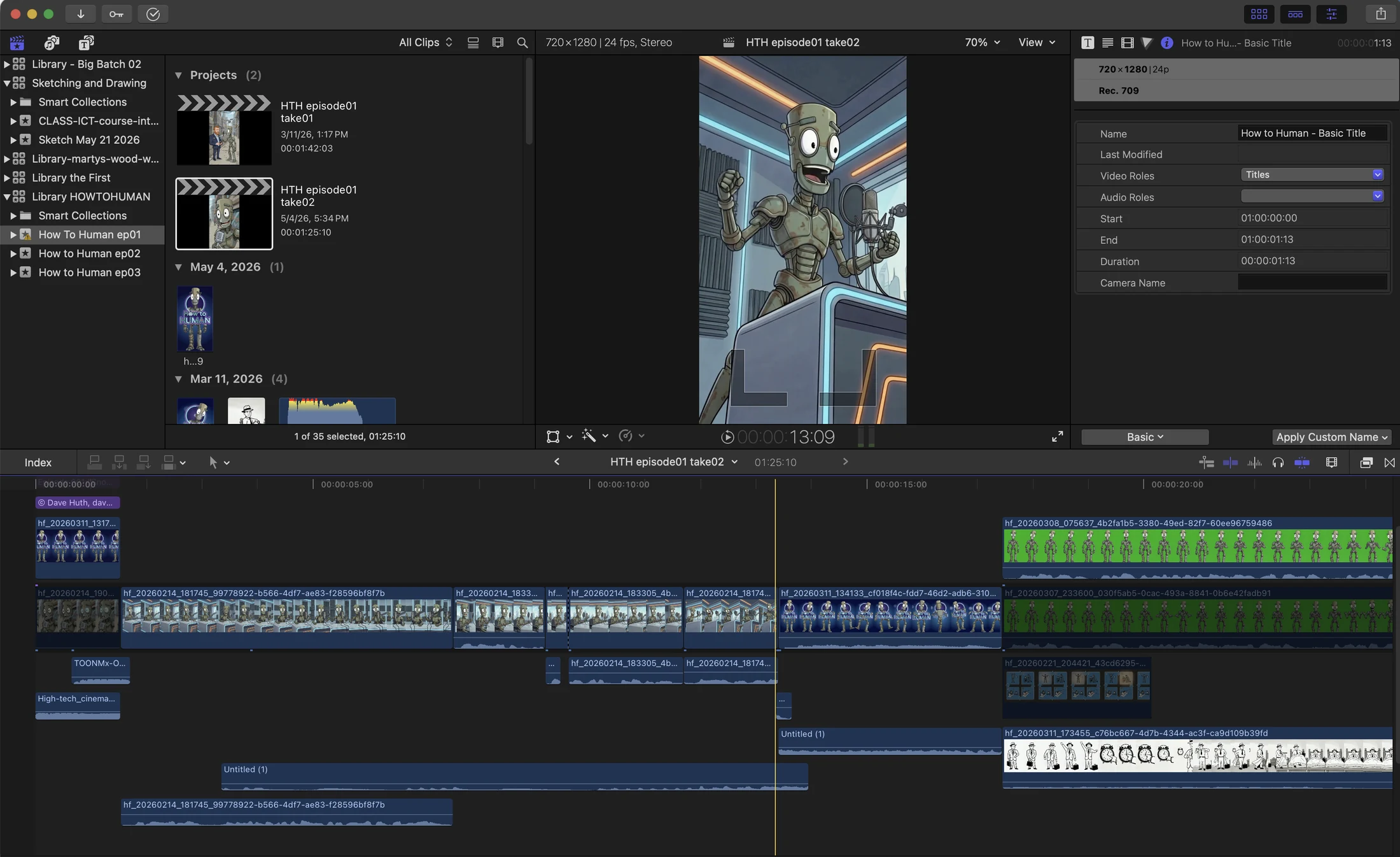Click the Apply Custom Name button

click(x=1331, y=437)
